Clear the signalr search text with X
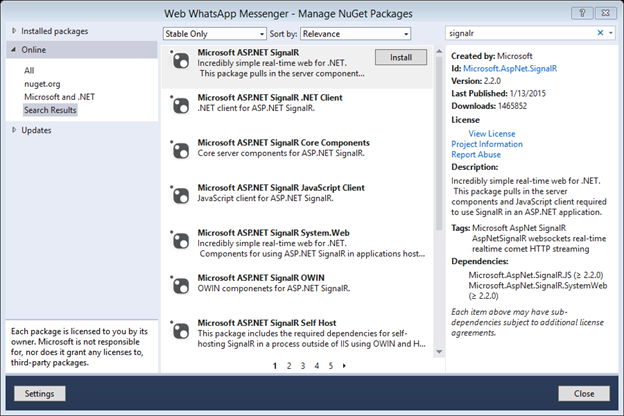624x416 pixels. click(600, 33)
